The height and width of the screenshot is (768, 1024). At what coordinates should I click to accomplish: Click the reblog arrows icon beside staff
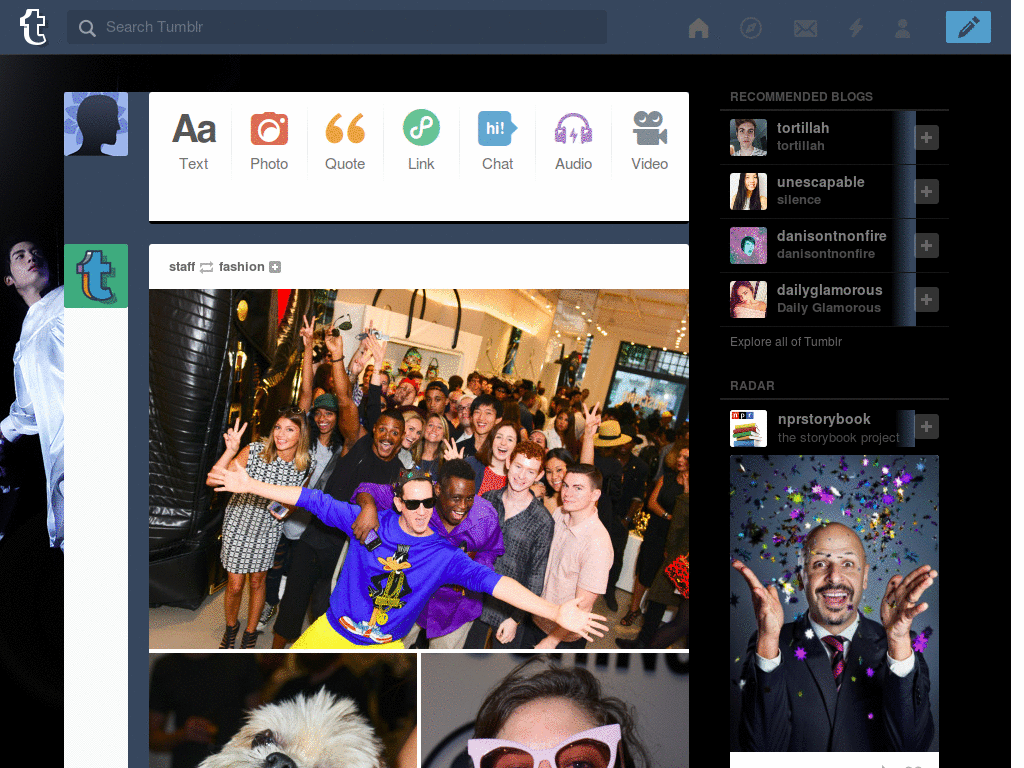pos(206,267)
